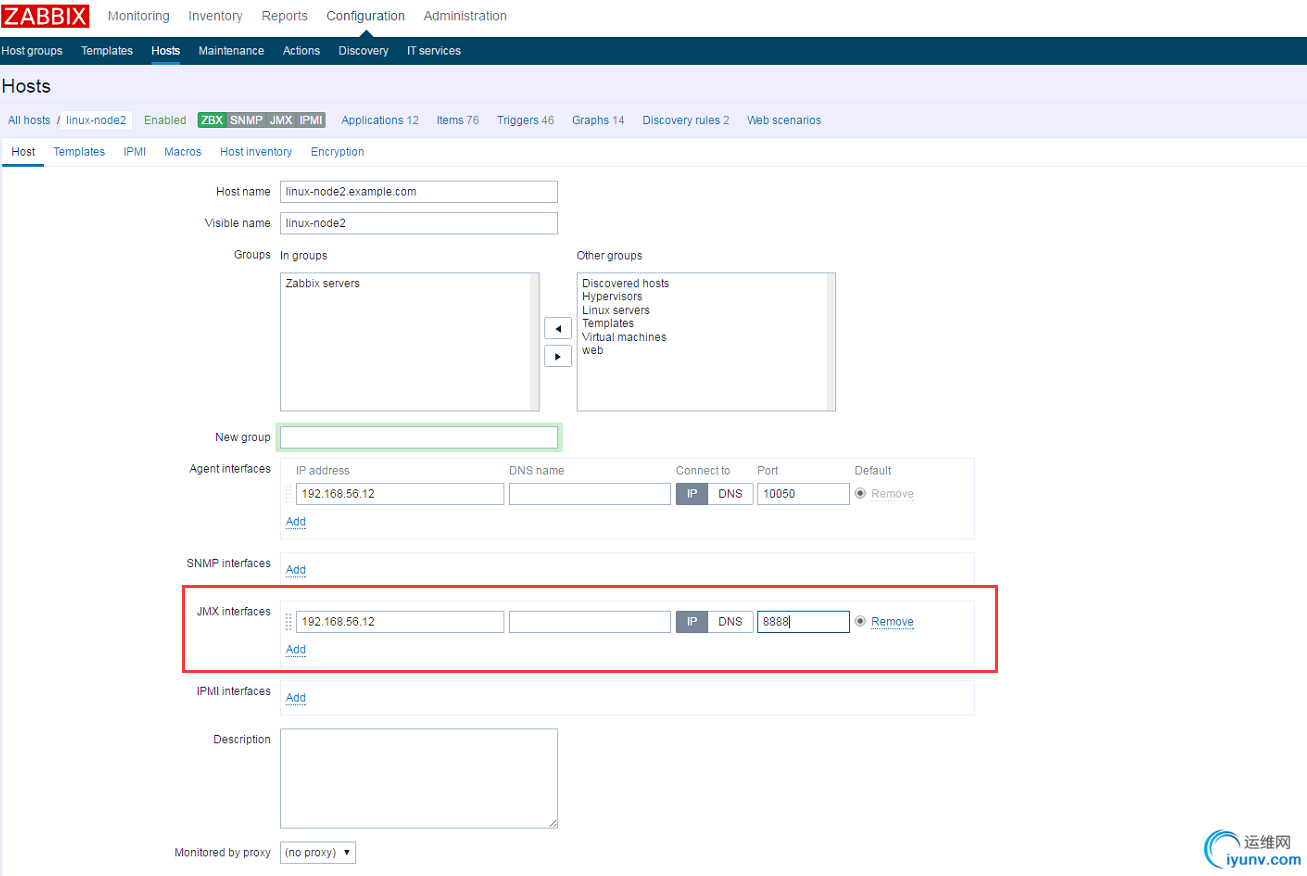The image size is (1307, 876).
Task: Open the Configuration menu
Action: click(x=366, y=16)
